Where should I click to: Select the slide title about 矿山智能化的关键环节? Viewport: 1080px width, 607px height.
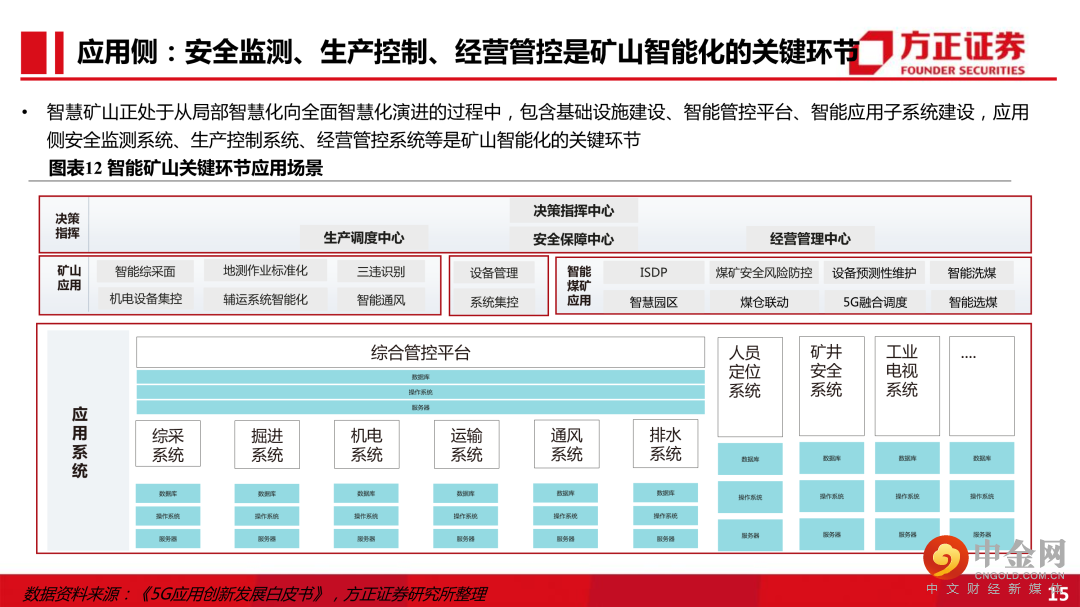[x=467, y=52]
